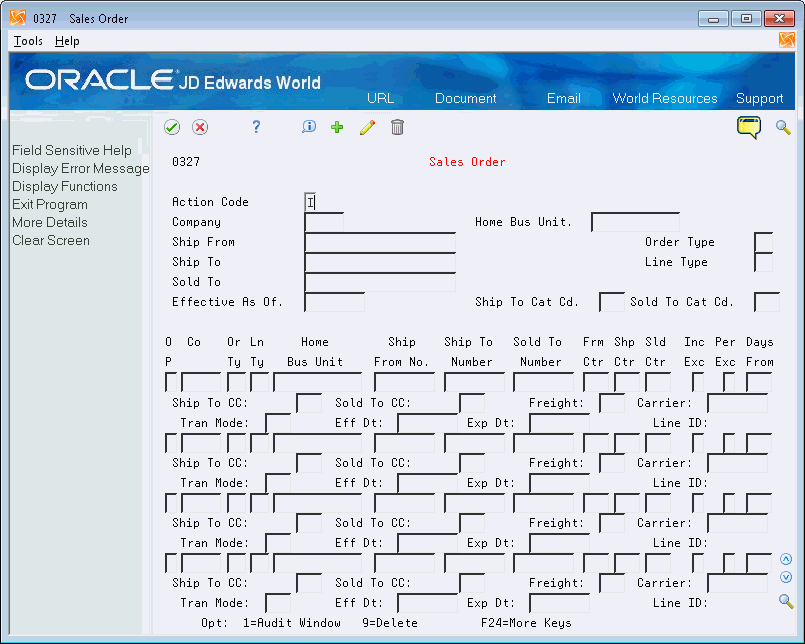The image size is (805, 644).
Task: Click the 9=Delete option text
Action: pyautogui.click(x=390, y=623)
